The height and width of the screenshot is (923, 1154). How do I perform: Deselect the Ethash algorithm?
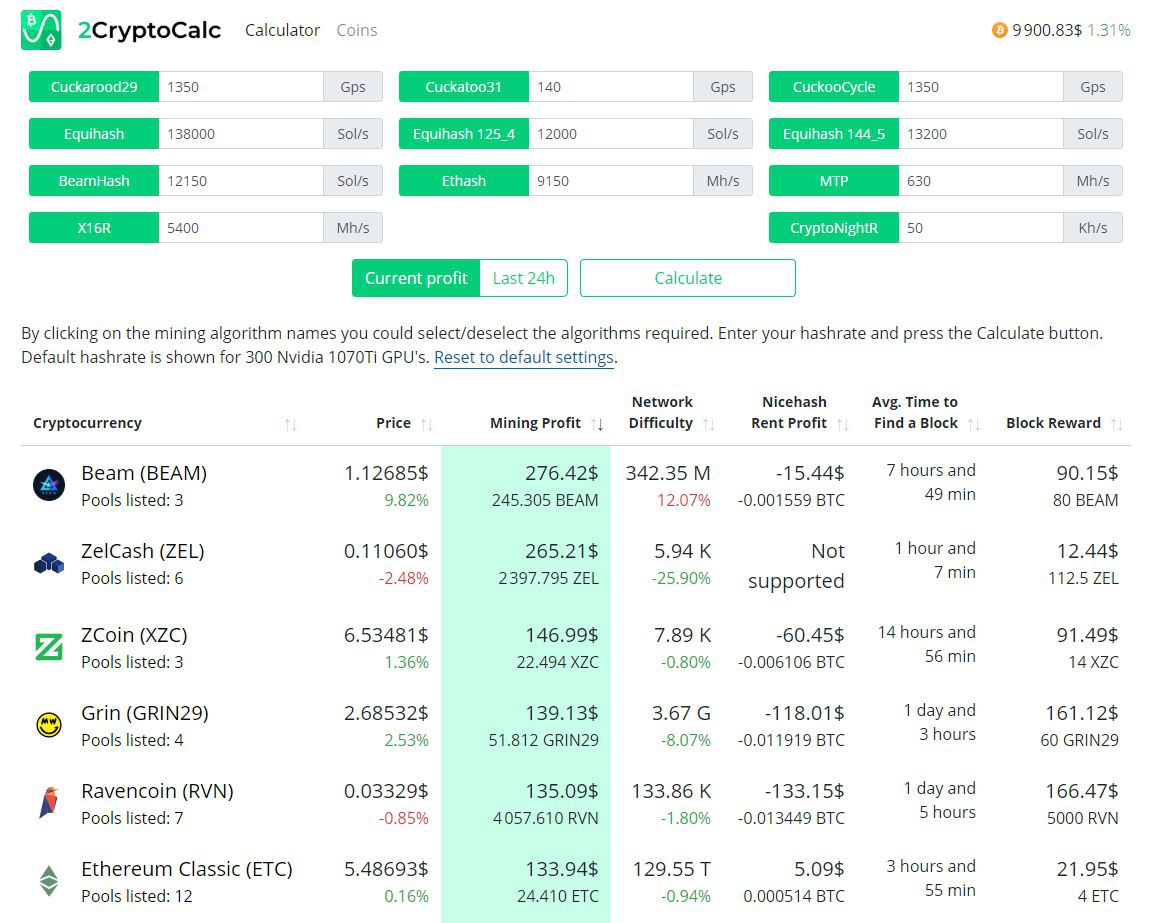(464, 181)
